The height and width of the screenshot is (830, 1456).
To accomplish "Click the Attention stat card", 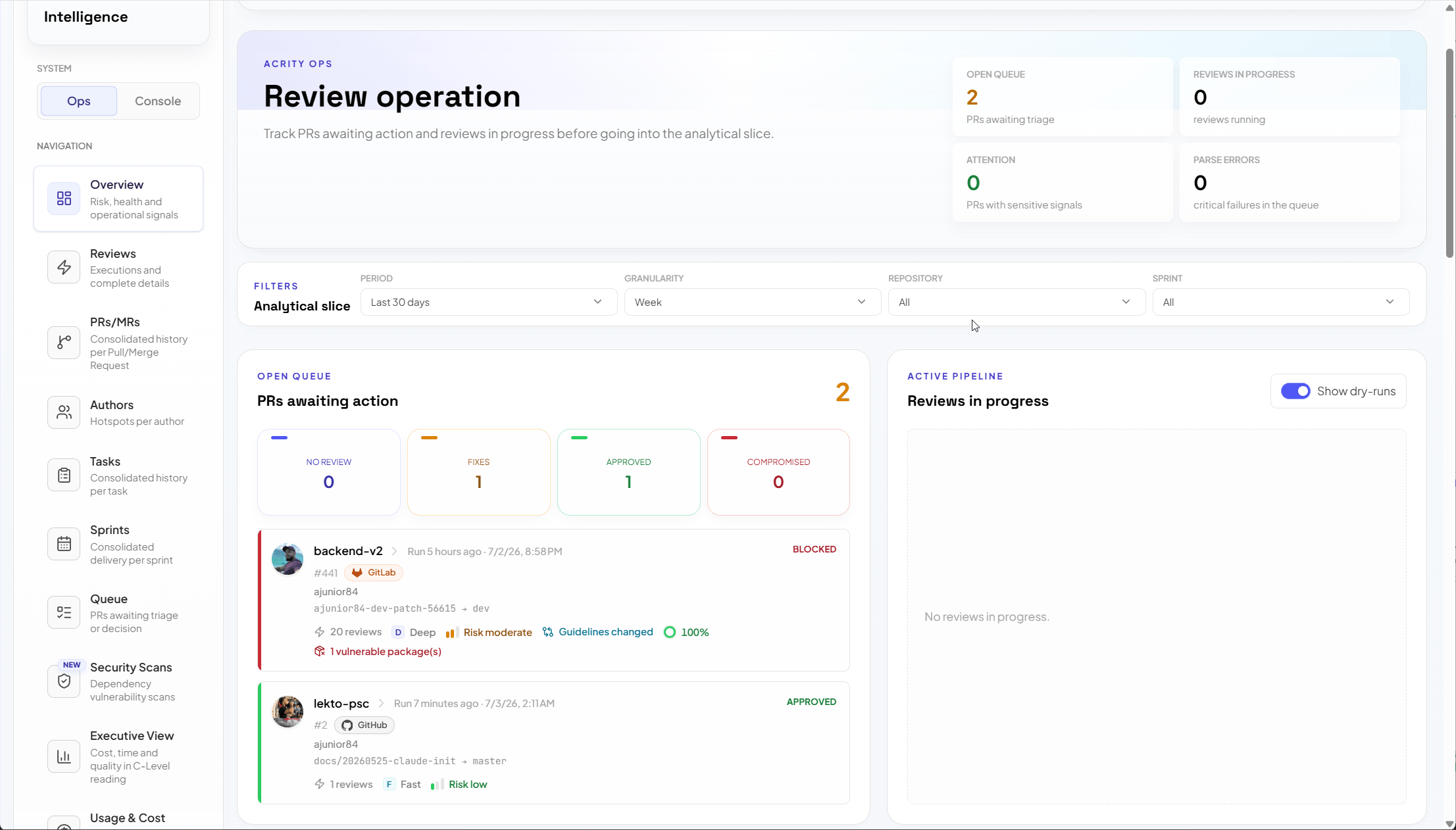I will tap(1063, 182).
